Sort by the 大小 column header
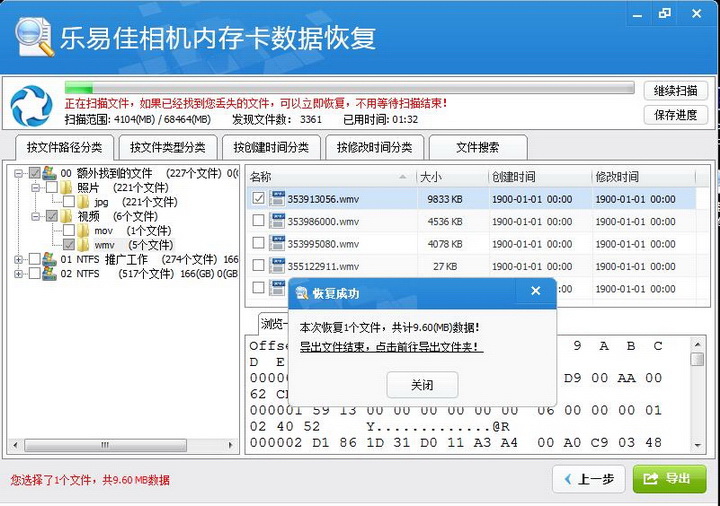The height and width of the screenshot is (506, 720). [x=452, y=177]
